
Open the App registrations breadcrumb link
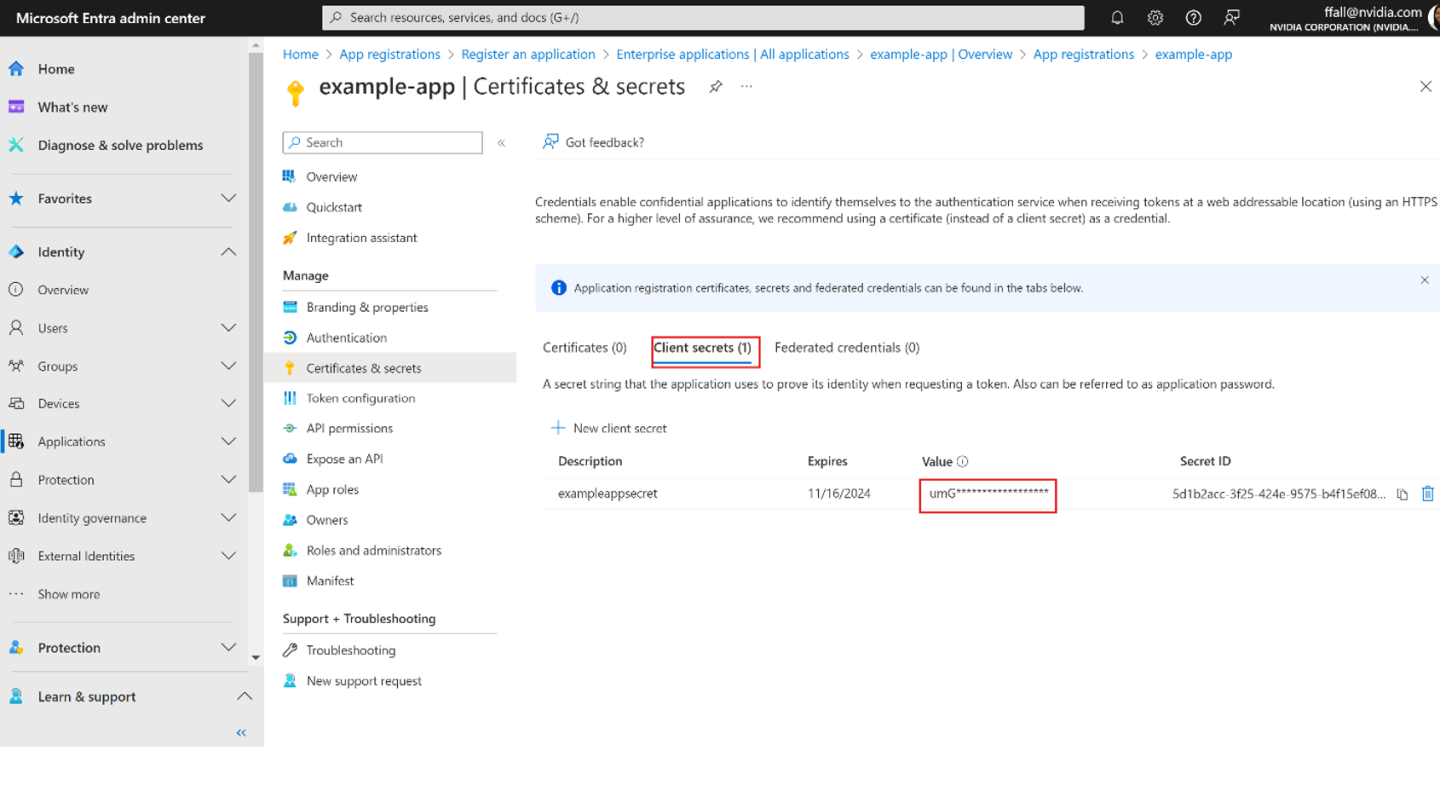pos(389,55)
